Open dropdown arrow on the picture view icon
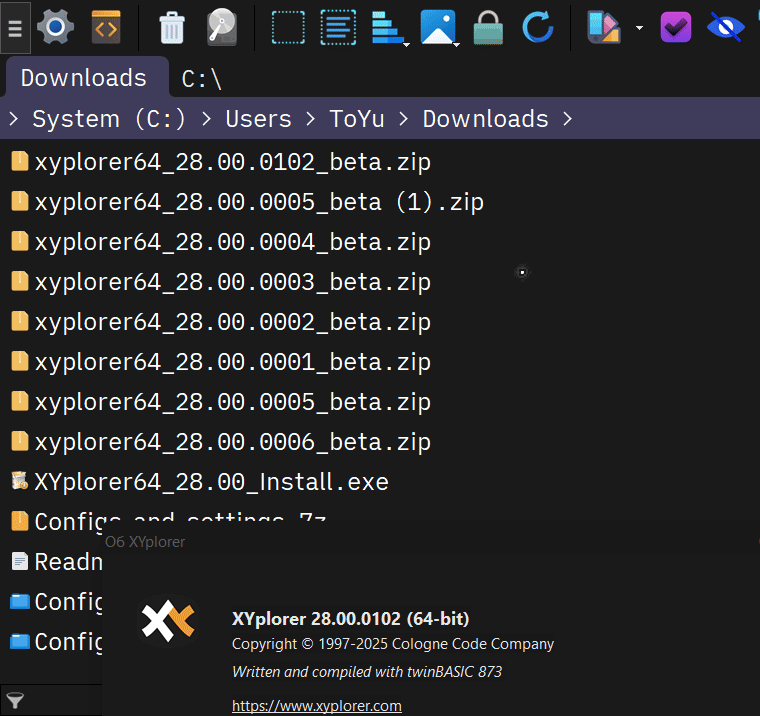The image size is (760, 716). 456,45
